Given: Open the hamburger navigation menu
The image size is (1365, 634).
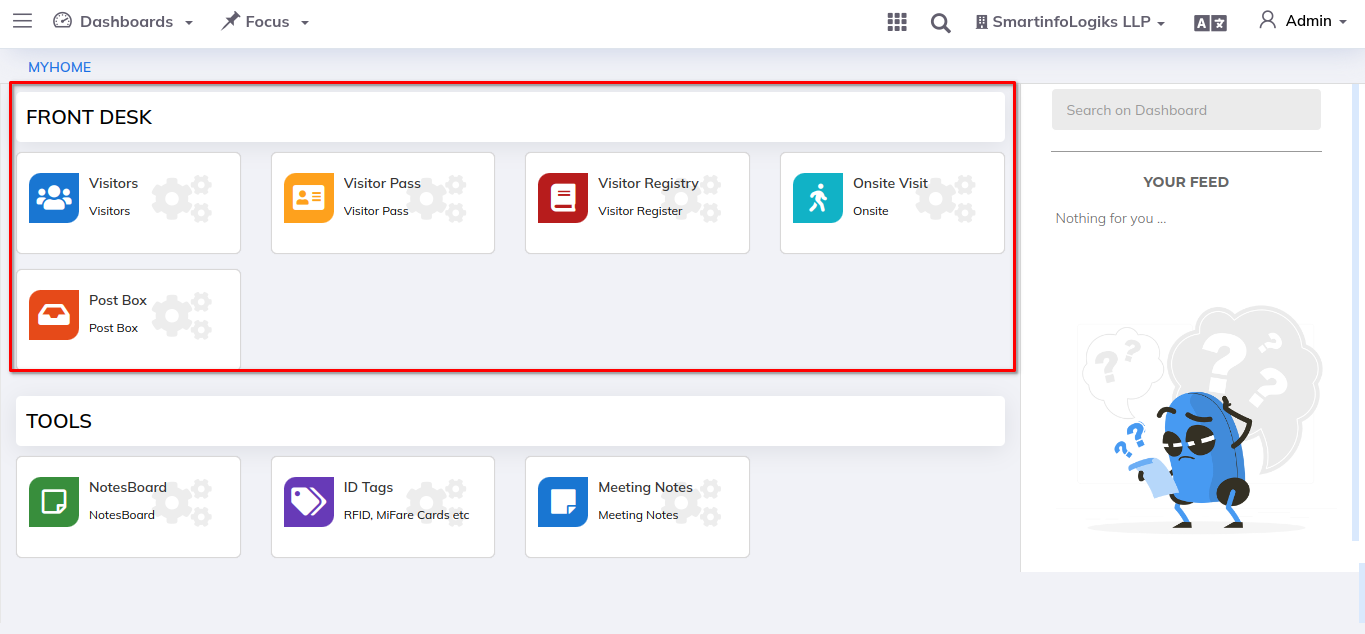Looking at the screenshot, I should click(22, 20).
